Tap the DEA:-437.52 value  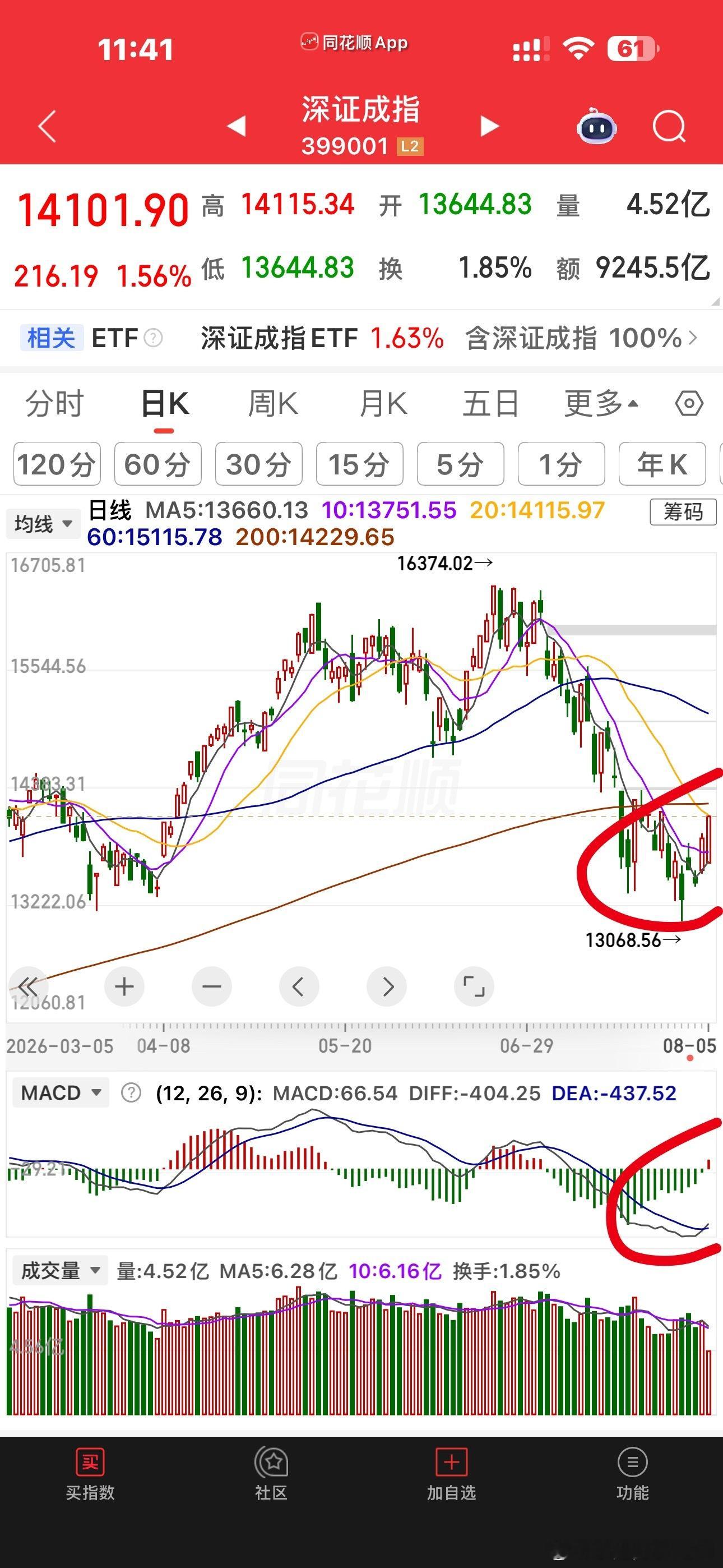coord(614,1093)
